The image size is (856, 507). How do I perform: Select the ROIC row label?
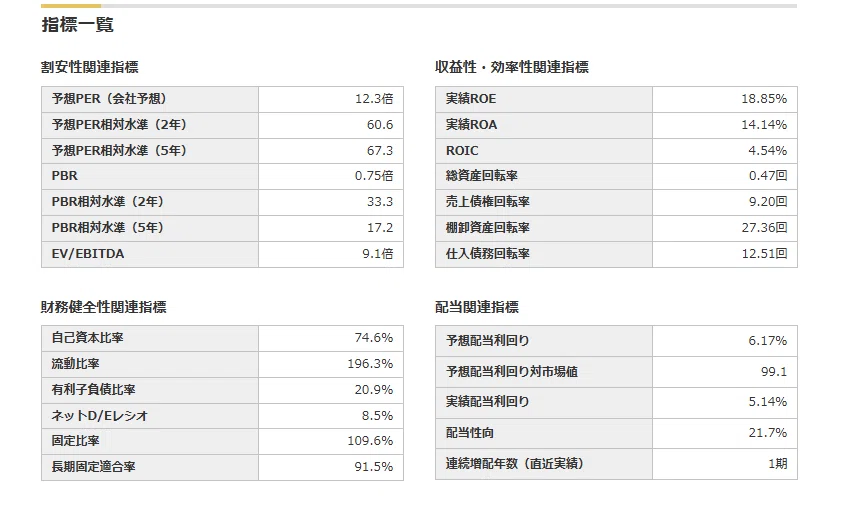click(x=462, y=151)
